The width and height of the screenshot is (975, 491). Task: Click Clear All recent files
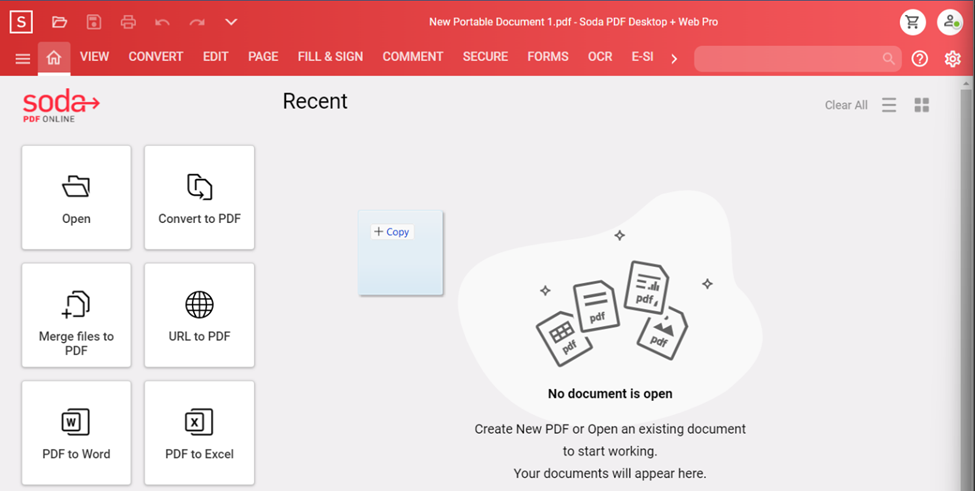point(846,105)
